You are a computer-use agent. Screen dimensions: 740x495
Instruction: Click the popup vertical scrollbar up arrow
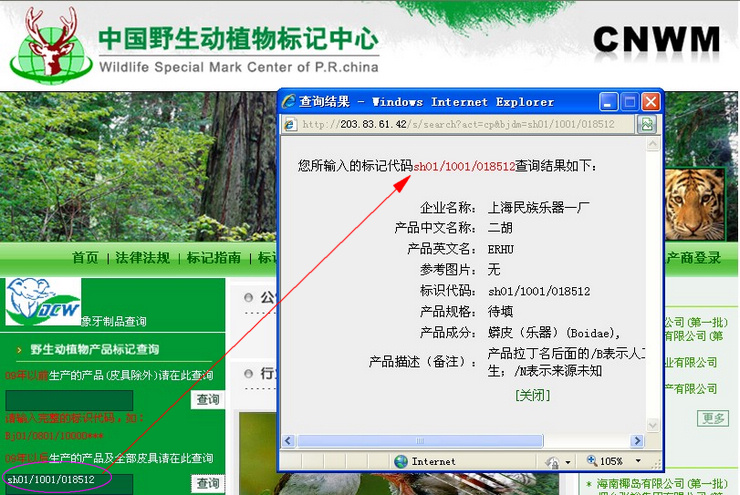pos(653,144)
